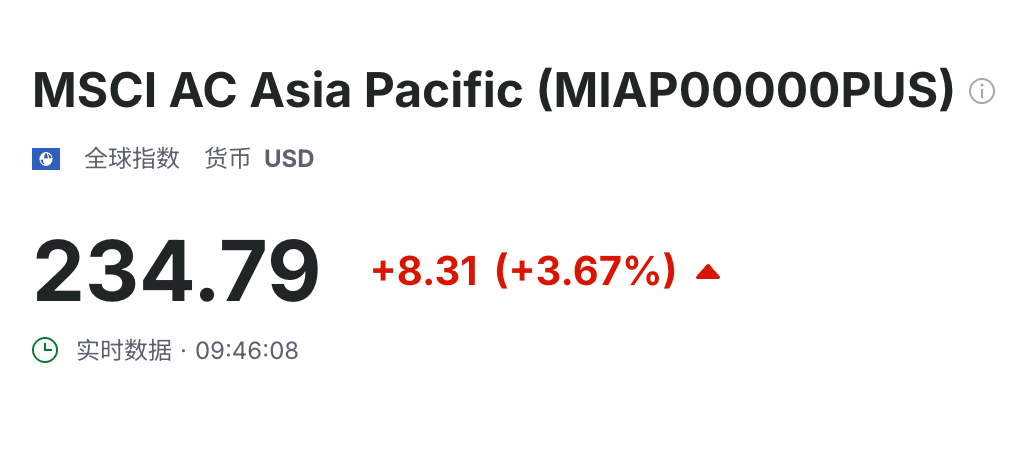
Task: Select the ticker symbol MIAP00000PUS
Action: pos(746,91)
